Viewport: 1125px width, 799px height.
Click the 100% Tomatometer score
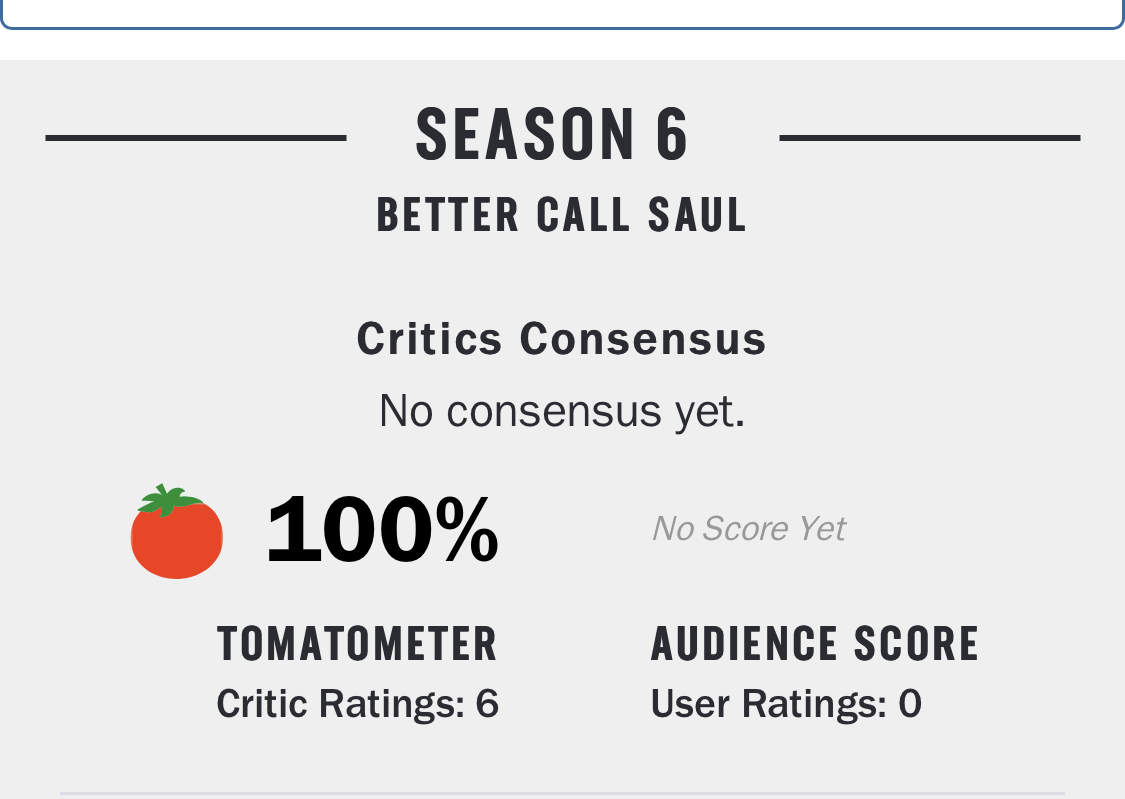click(382, 530)
